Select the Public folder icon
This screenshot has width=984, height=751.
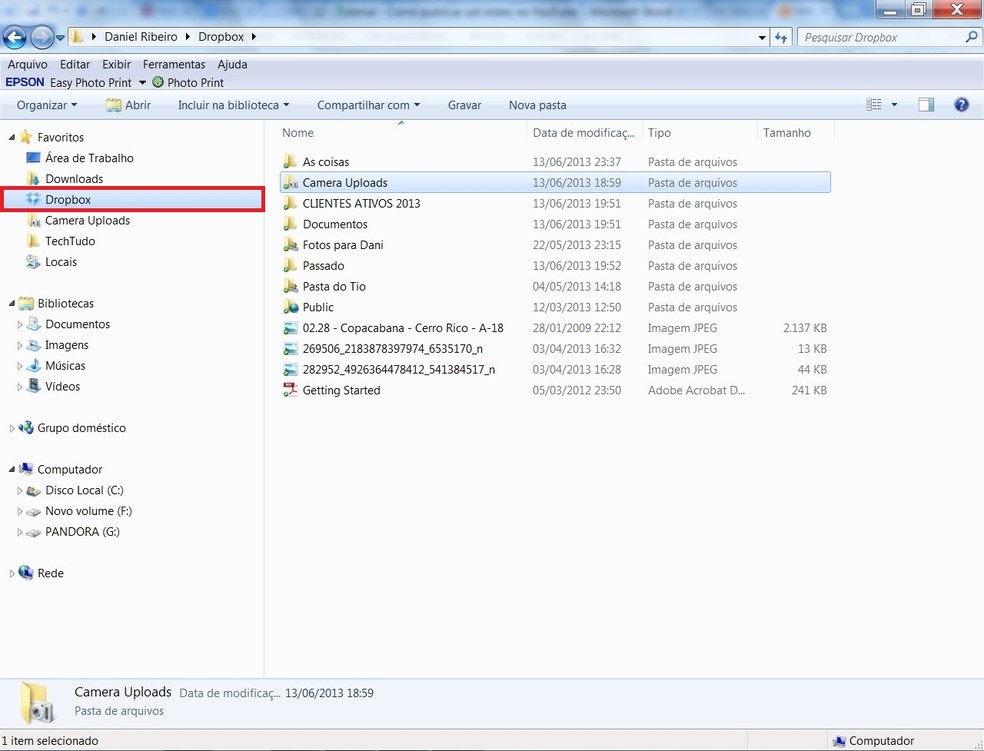(x=290, y=306)
